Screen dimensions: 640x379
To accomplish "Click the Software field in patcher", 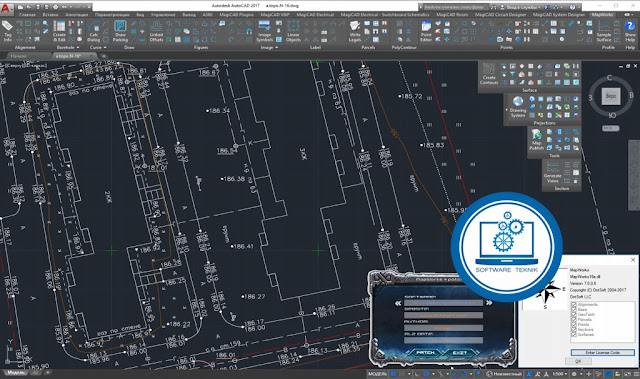I will [x=443, y=303].
